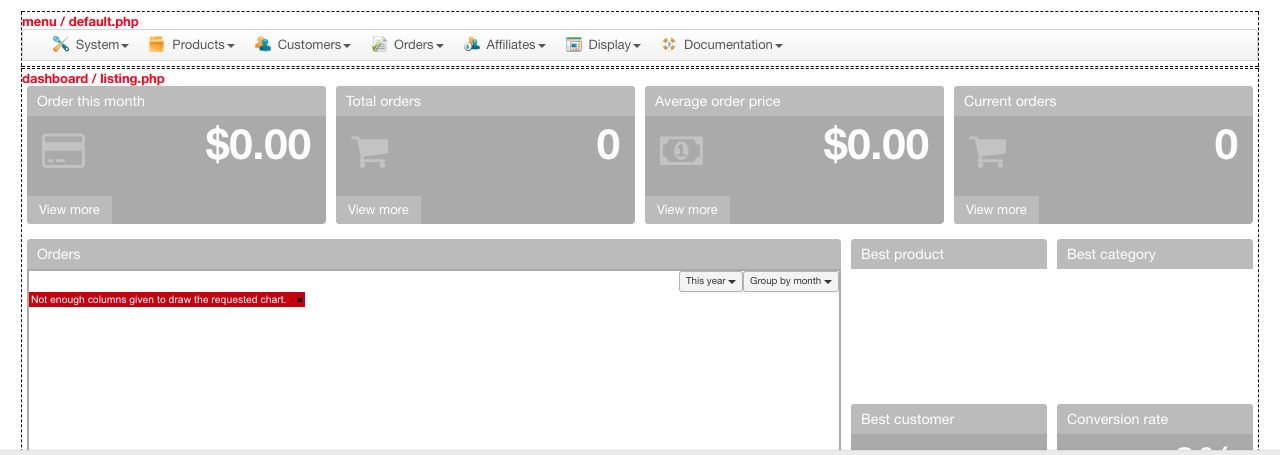Click the Display window icon

[x=574, y=44]
